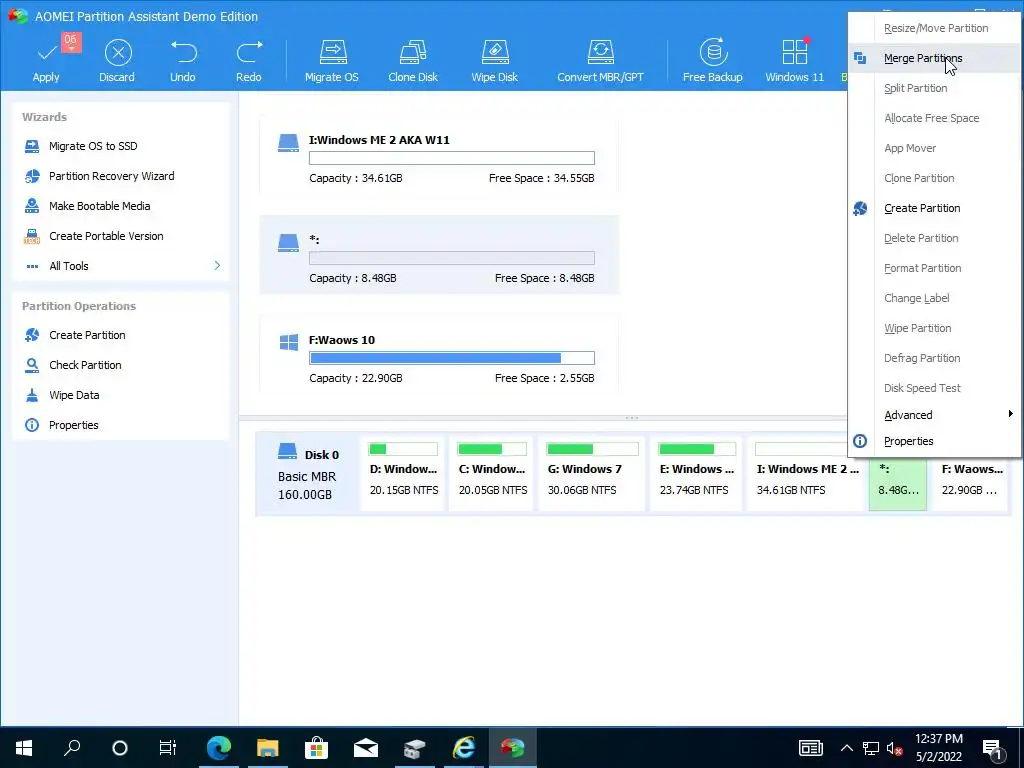Click Disk Speed Test menu entry
1024x768 pixels.
pos(934,389)
